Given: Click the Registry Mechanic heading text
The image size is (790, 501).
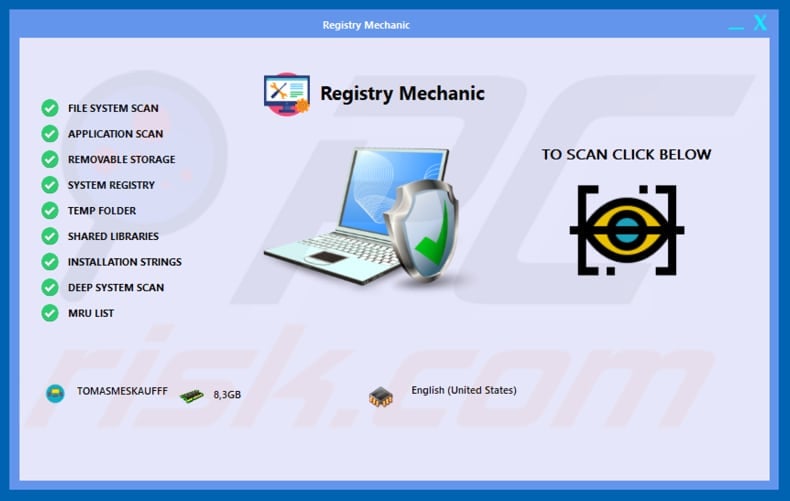Looking at the screenshot, I should point(402,94).
